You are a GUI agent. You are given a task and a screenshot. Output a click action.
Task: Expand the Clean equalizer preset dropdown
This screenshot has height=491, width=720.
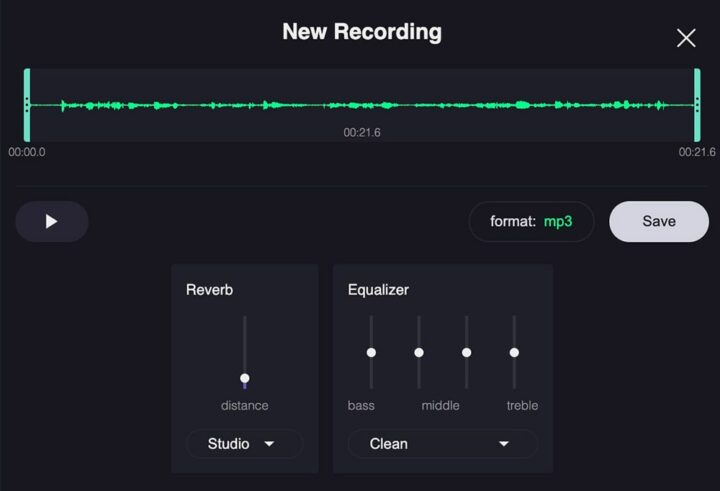pos(442,444)
